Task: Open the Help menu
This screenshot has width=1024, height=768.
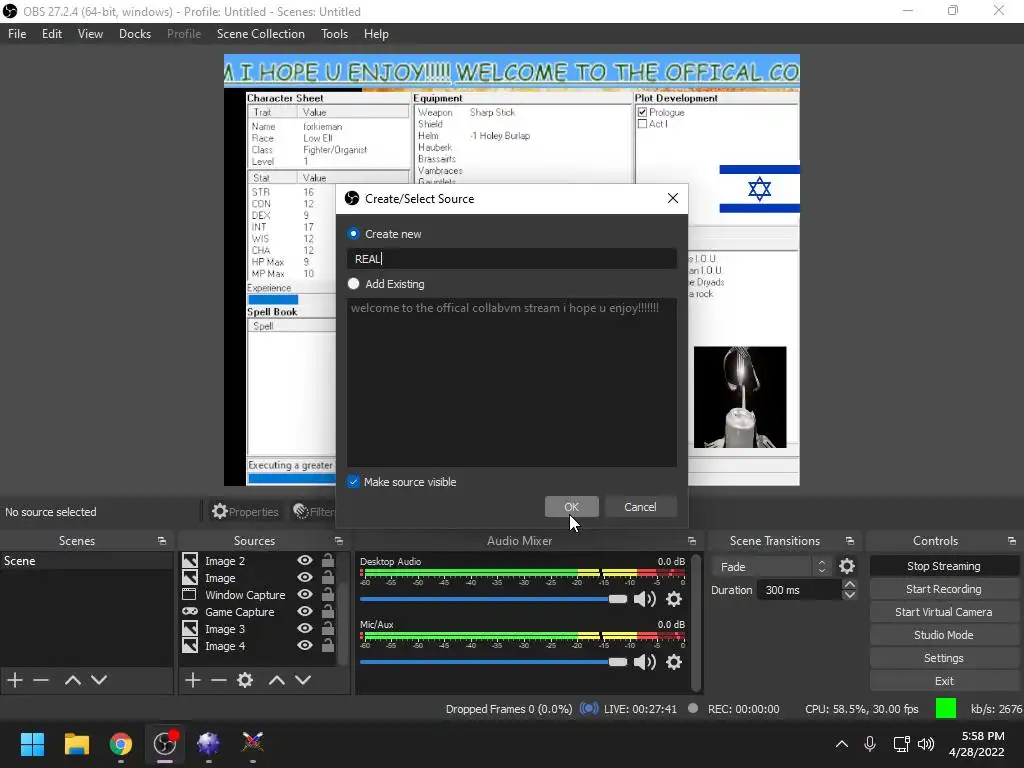Action: pos(376,33)
